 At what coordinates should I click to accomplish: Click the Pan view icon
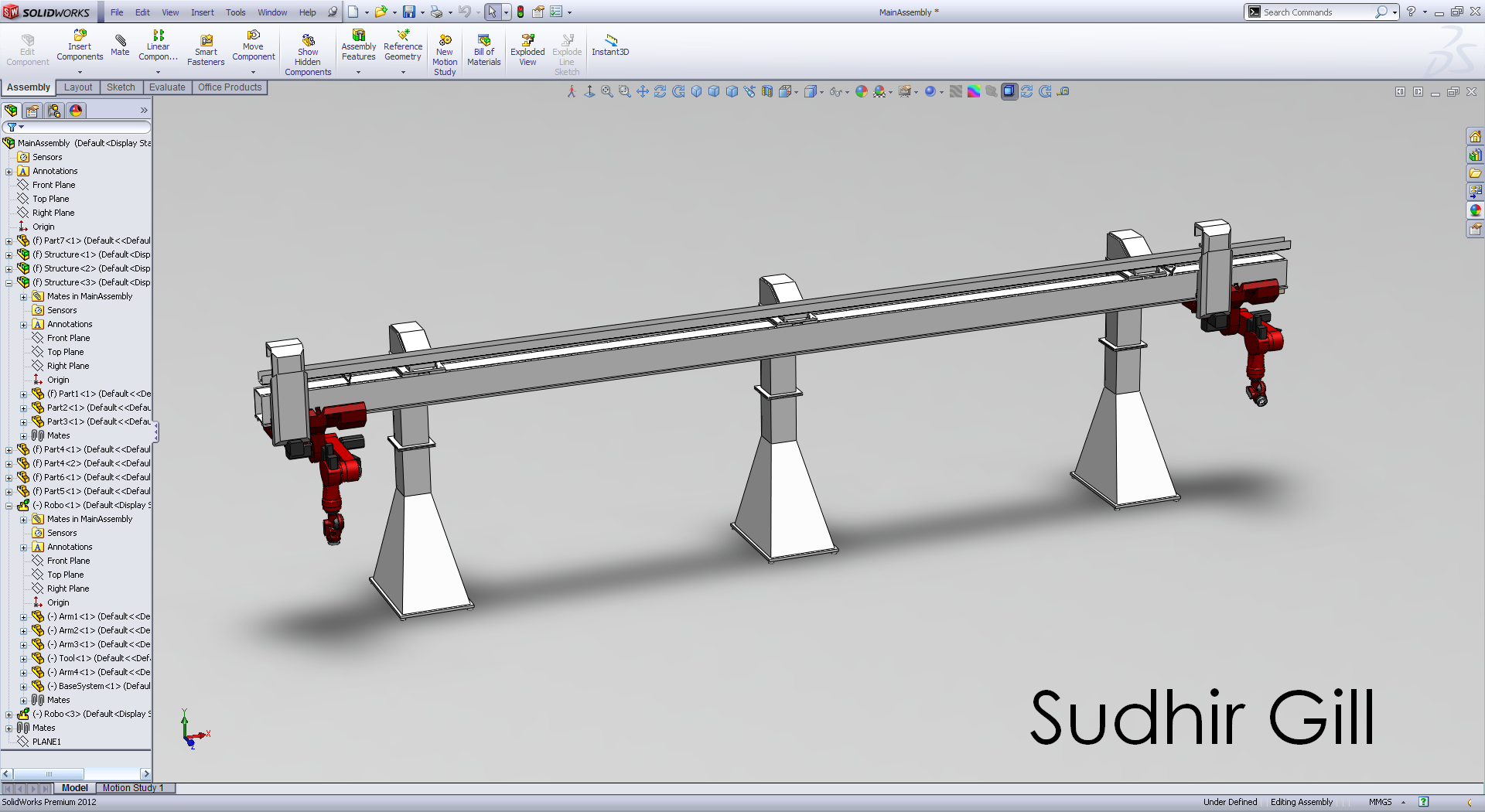pos(642,91)
